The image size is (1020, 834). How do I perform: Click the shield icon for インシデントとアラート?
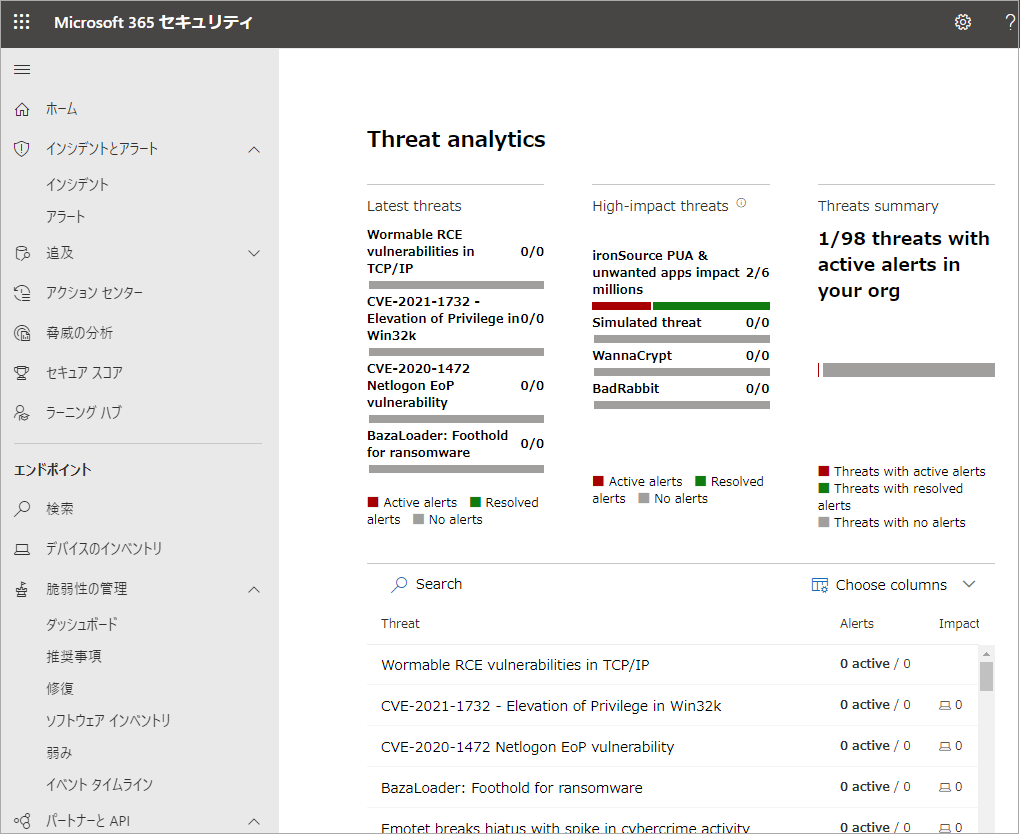(22, 149)
